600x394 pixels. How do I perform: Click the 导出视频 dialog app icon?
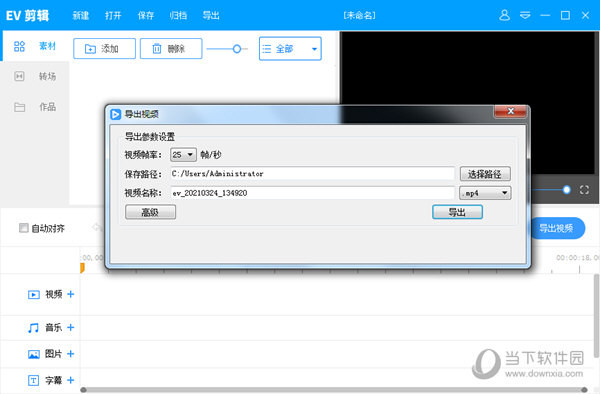(115, 114)
